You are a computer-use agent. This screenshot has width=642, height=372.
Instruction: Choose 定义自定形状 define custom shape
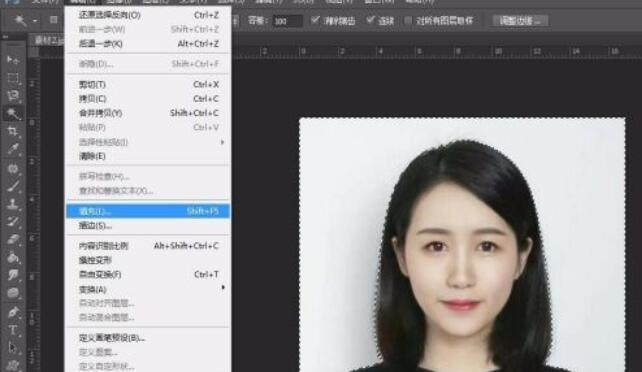148,366
